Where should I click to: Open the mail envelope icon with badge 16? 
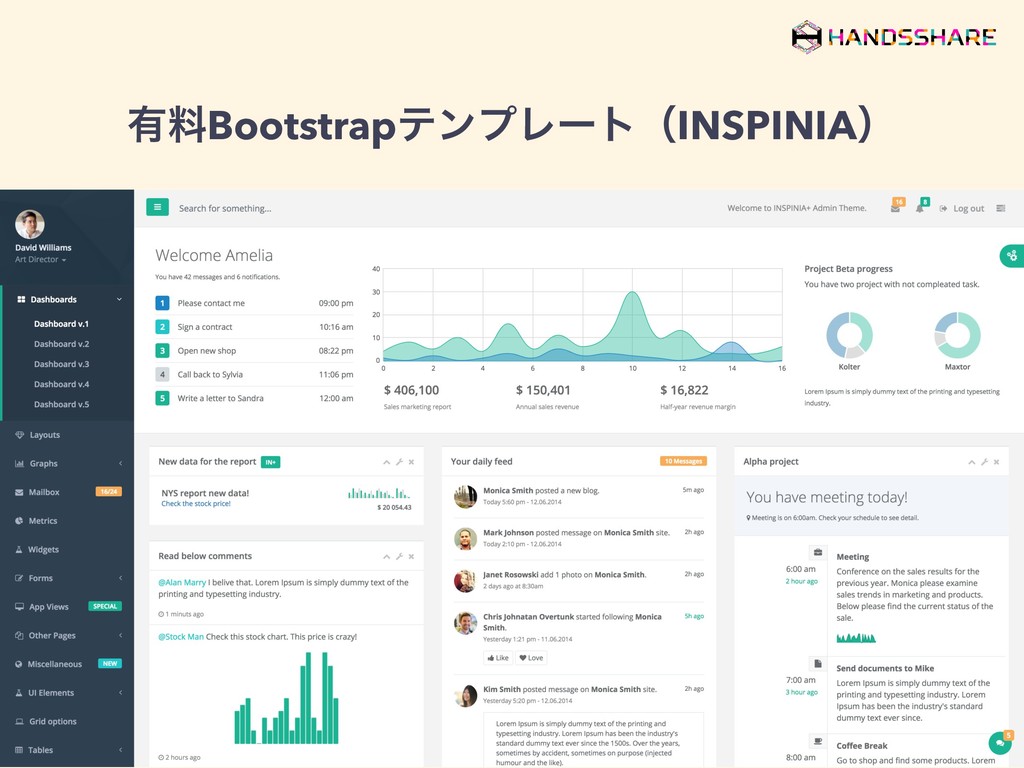pyautogui.click(x=895, y=208)
